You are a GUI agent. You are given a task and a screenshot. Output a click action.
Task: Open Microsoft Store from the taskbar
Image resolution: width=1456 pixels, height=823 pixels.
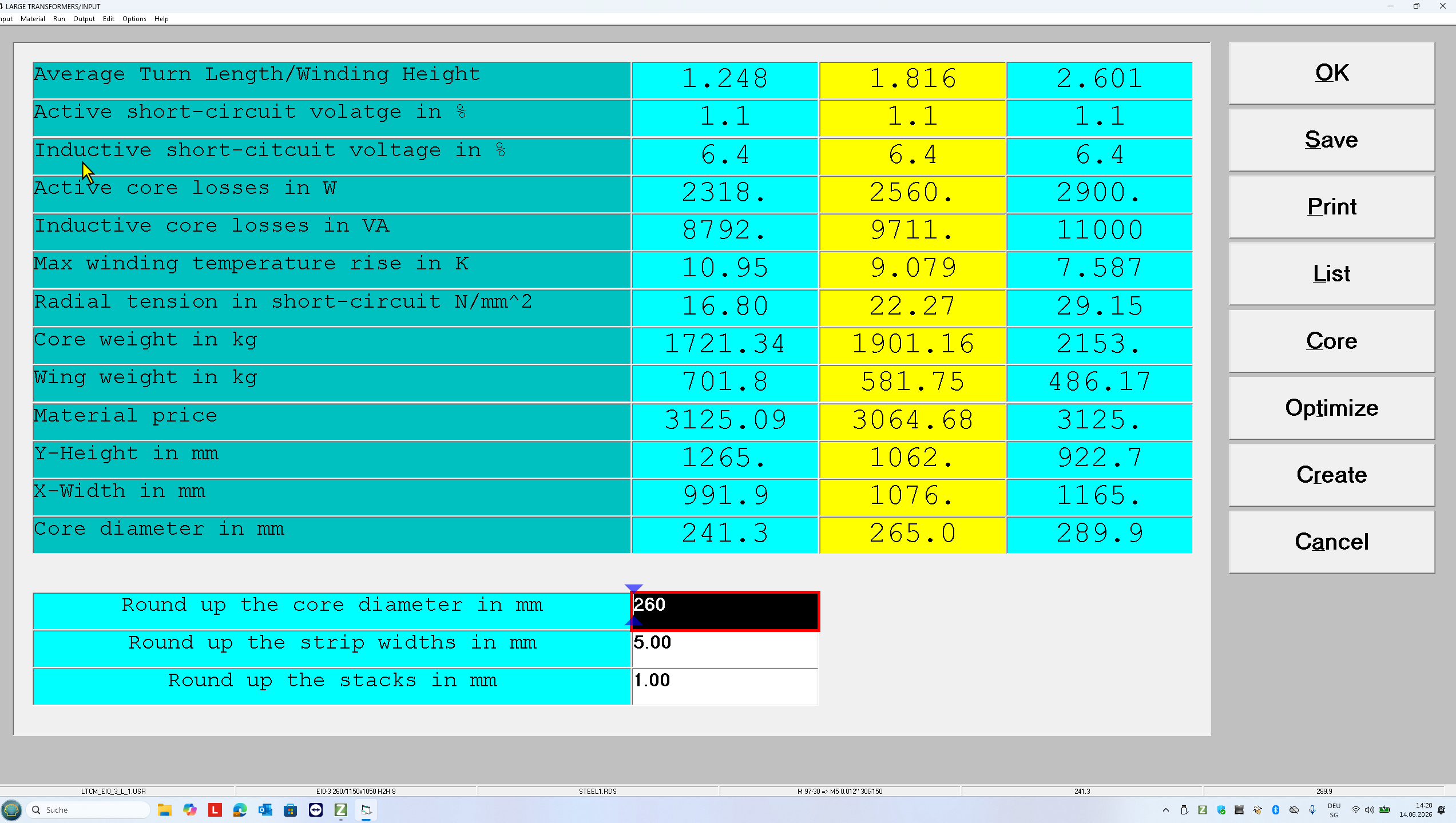(x=291, y=810)
